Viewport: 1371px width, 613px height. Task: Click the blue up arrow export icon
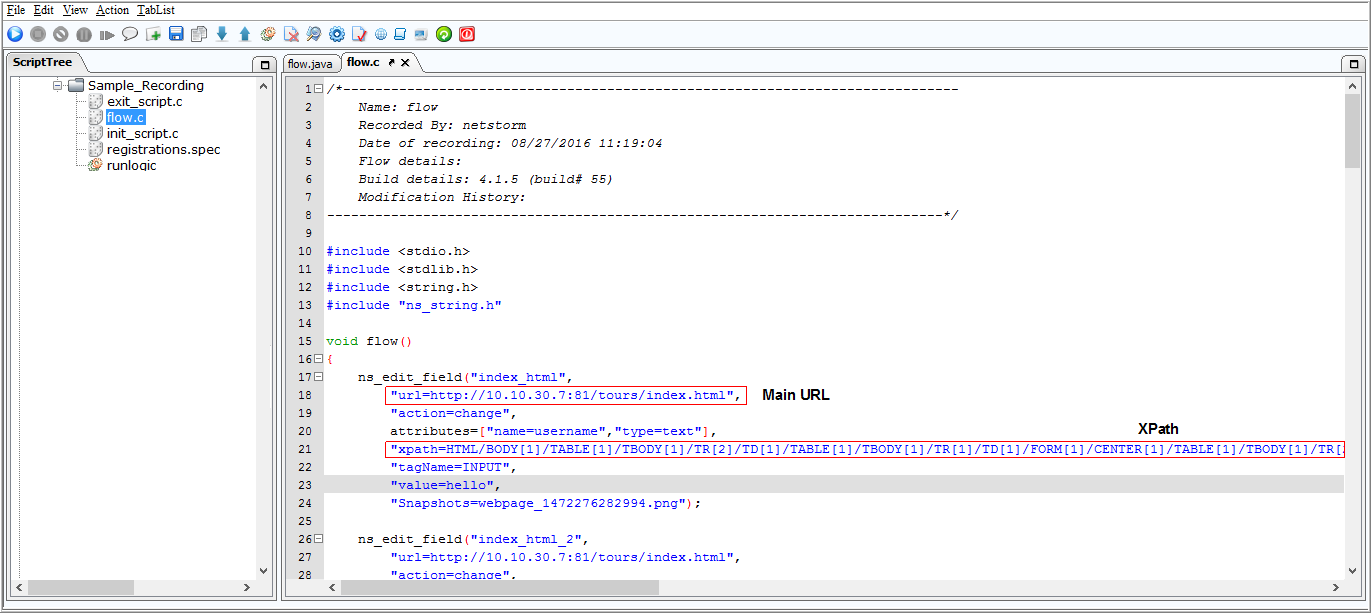click(245, 34)
